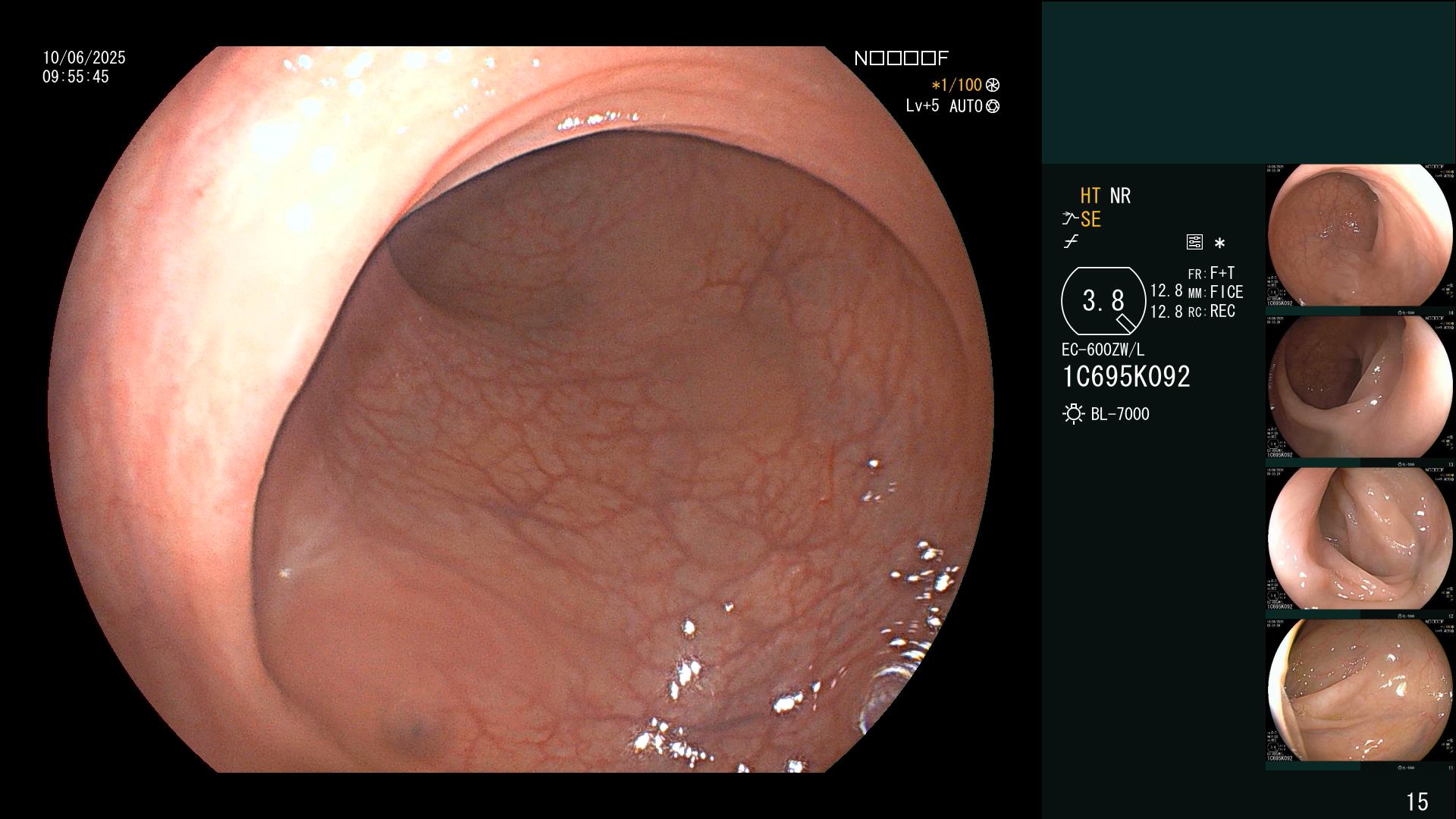Click the iris mode icon beside AUTO

993,106
